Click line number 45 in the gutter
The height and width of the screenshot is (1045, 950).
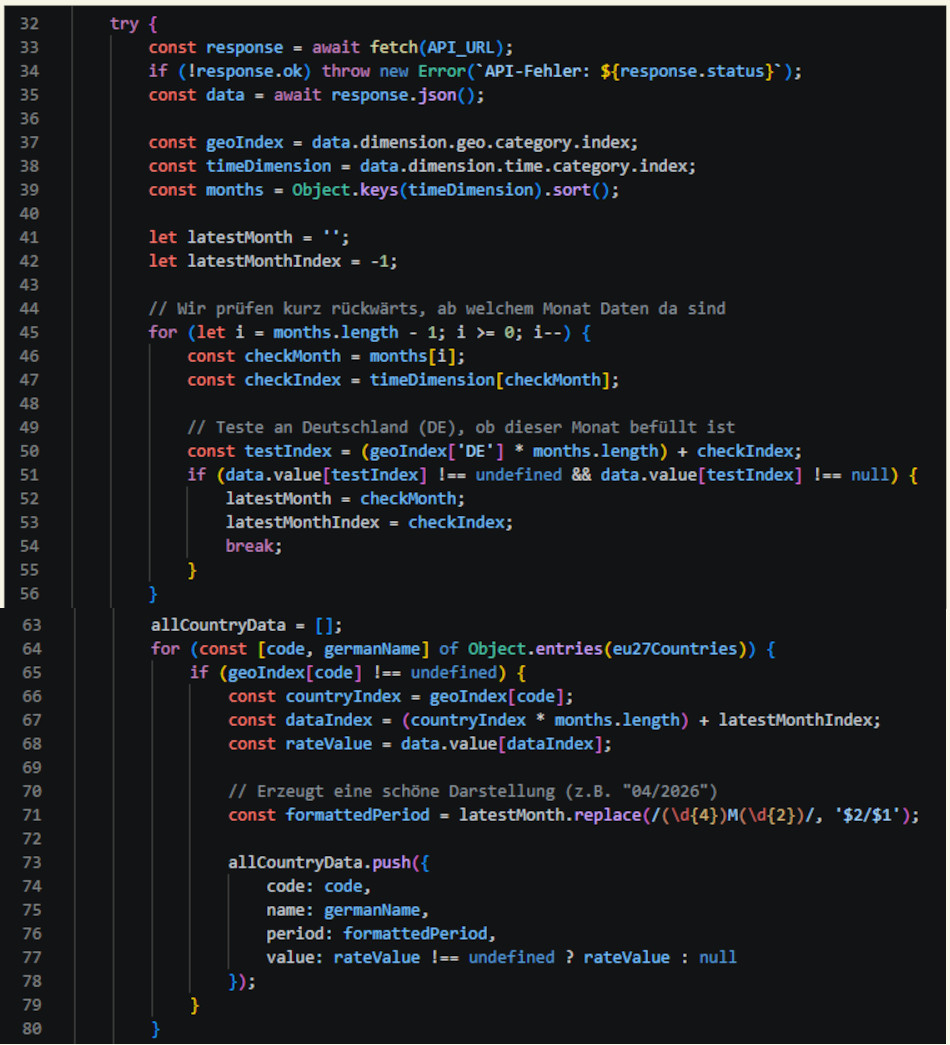click(x=29, y=333)
